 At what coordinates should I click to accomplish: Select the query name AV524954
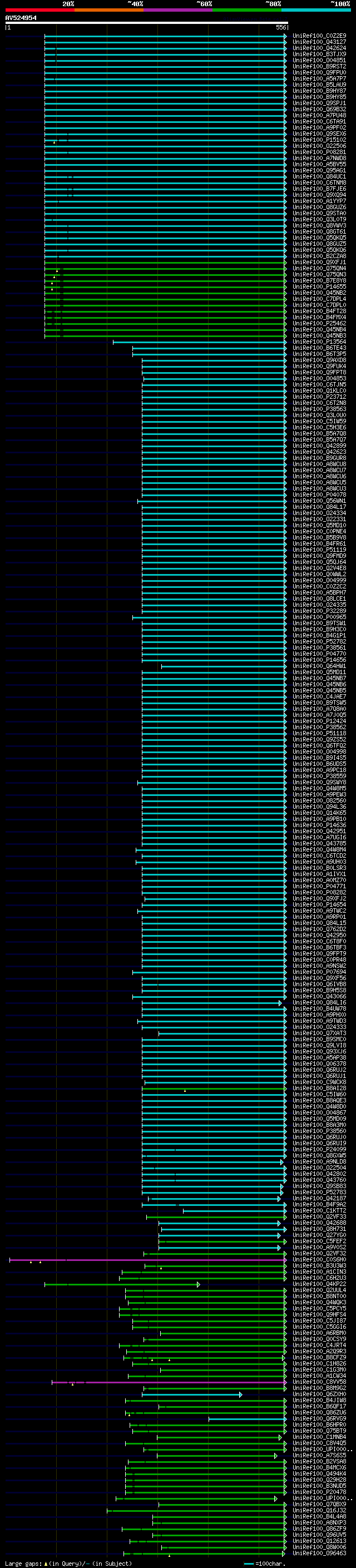point(21,18)
